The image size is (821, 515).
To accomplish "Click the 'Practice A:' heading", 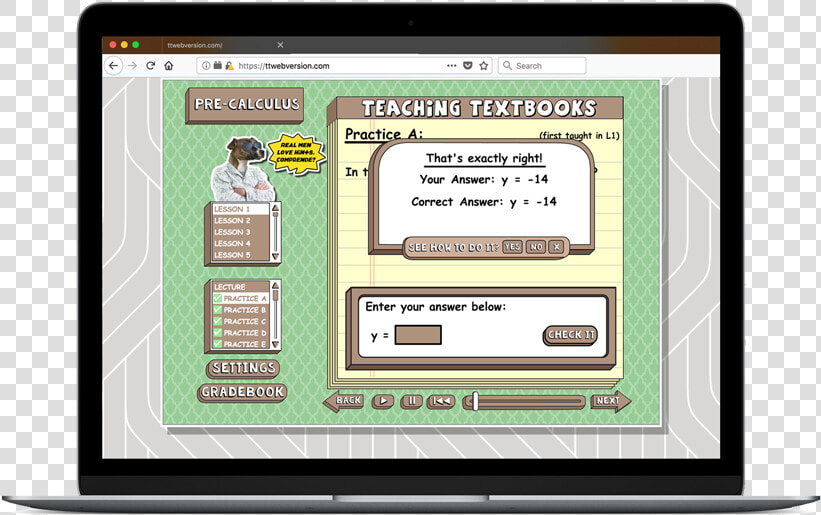I will [x=383, y=135].
